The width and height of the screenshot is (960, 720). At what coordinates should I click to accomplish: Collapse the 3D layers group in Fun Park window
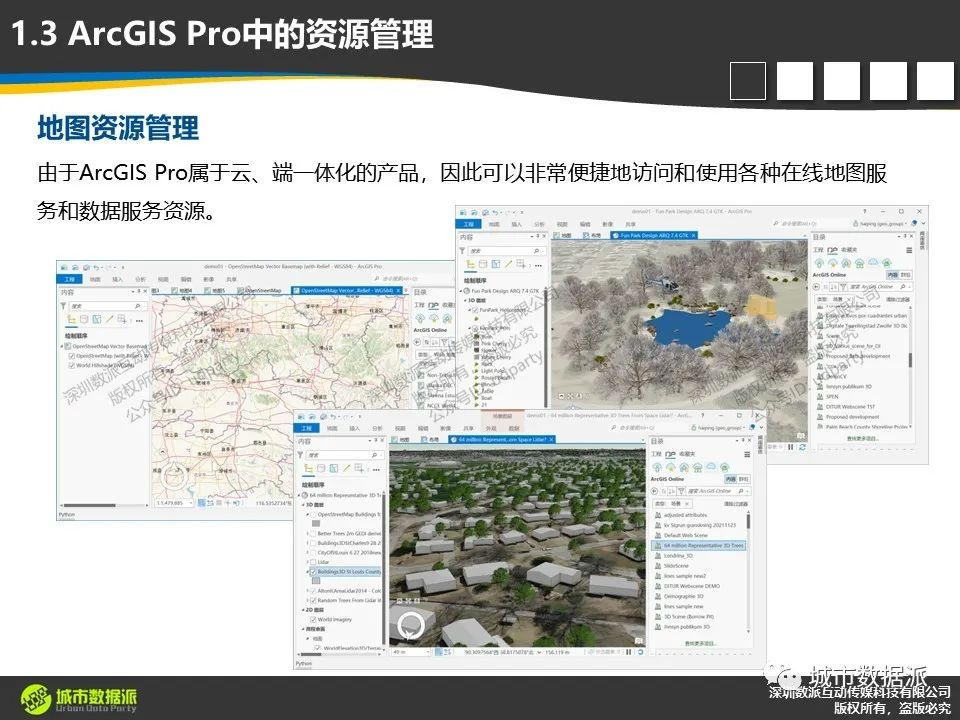tap(465, 301)
